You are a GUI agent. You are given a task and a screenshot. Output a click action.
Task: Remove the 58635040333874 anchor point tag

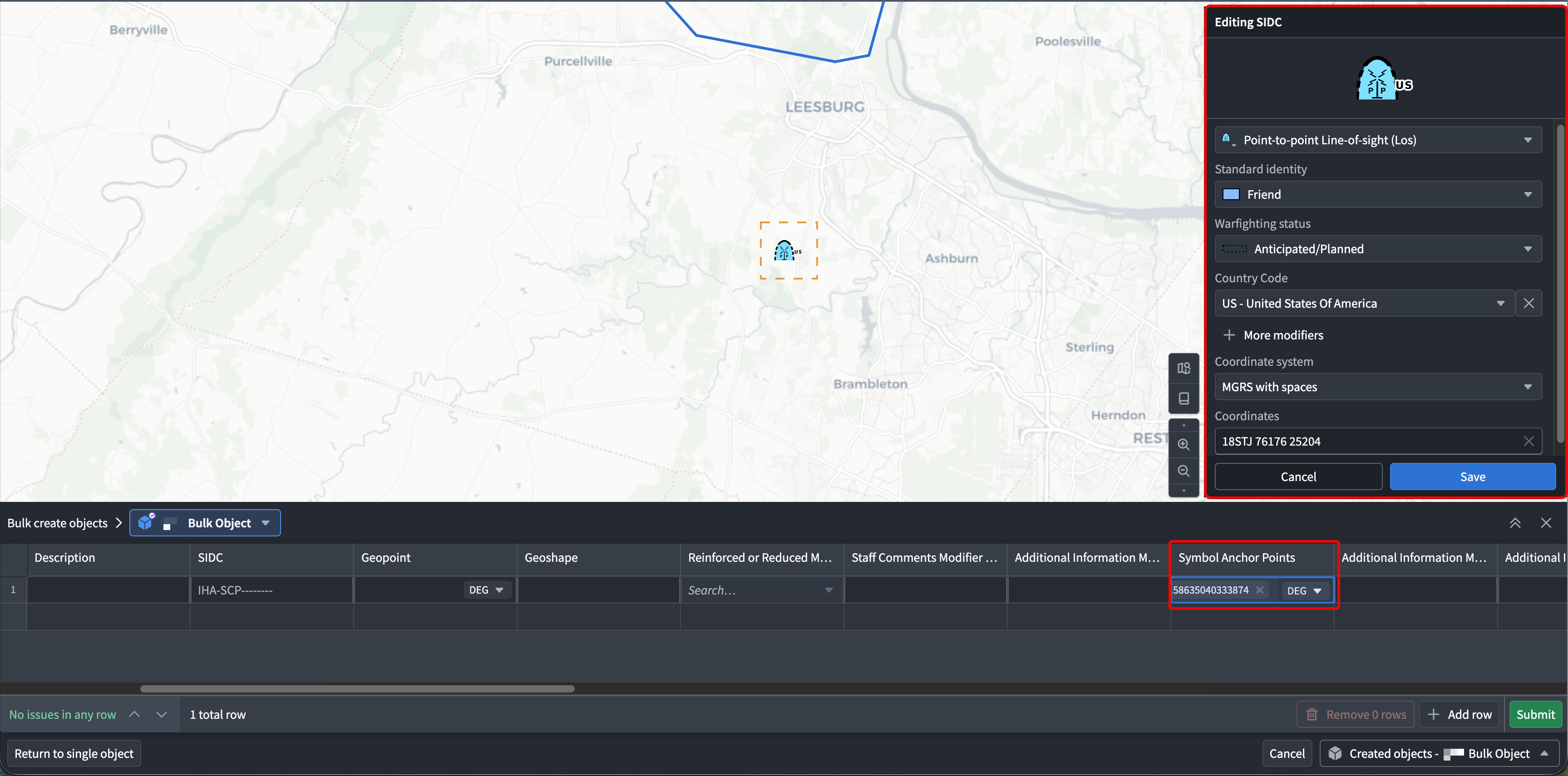click(1259, 590)
